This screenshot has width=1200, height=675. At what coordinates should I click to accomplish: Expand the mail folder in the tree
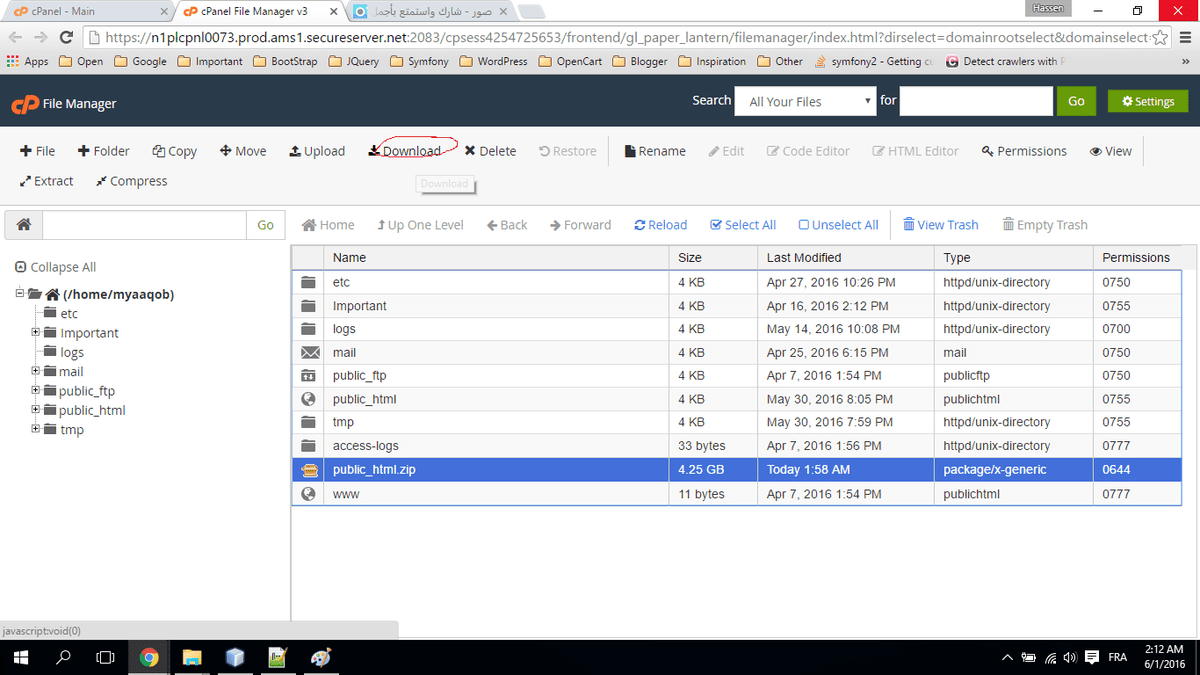click(x=36, y=371)
